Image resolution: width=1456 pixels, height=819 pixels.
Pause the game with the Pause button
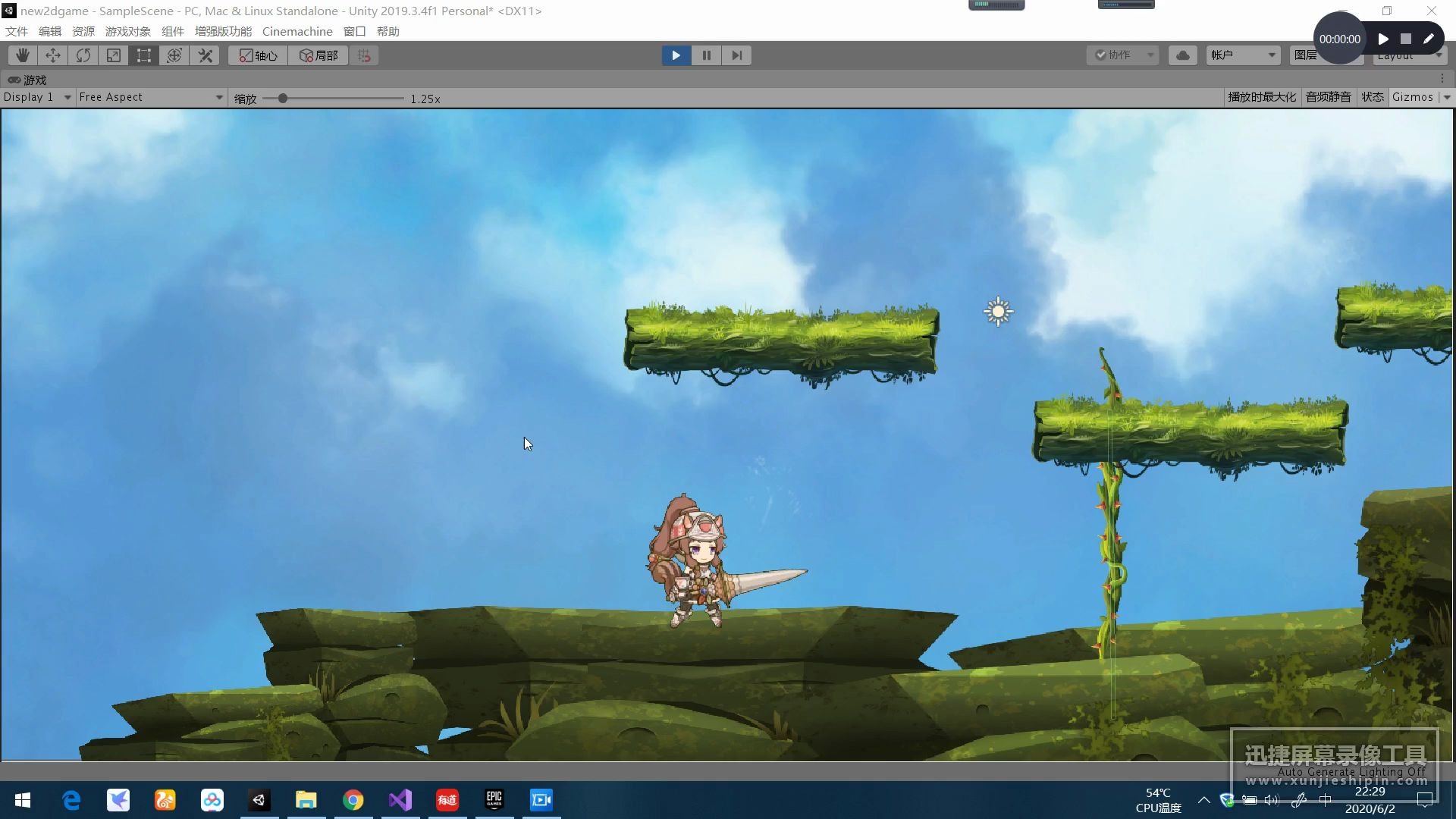[706, 55]
